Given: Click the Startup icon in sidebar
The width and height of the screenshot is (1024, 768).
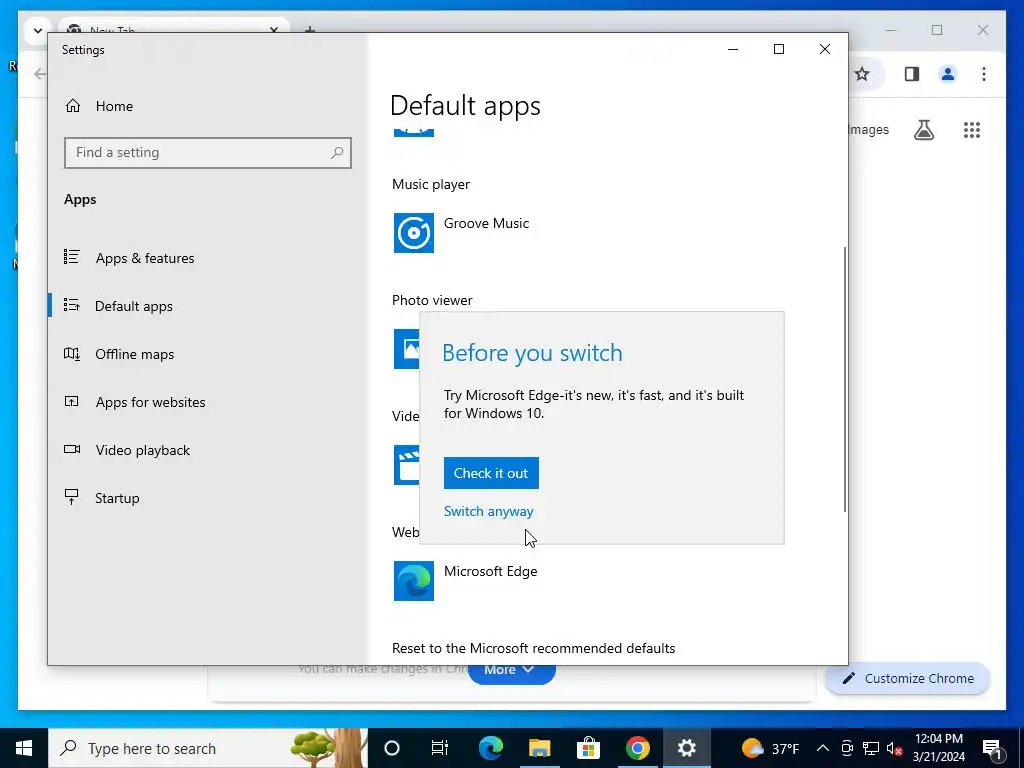Looking at the screenshot, I should (72, 498).
